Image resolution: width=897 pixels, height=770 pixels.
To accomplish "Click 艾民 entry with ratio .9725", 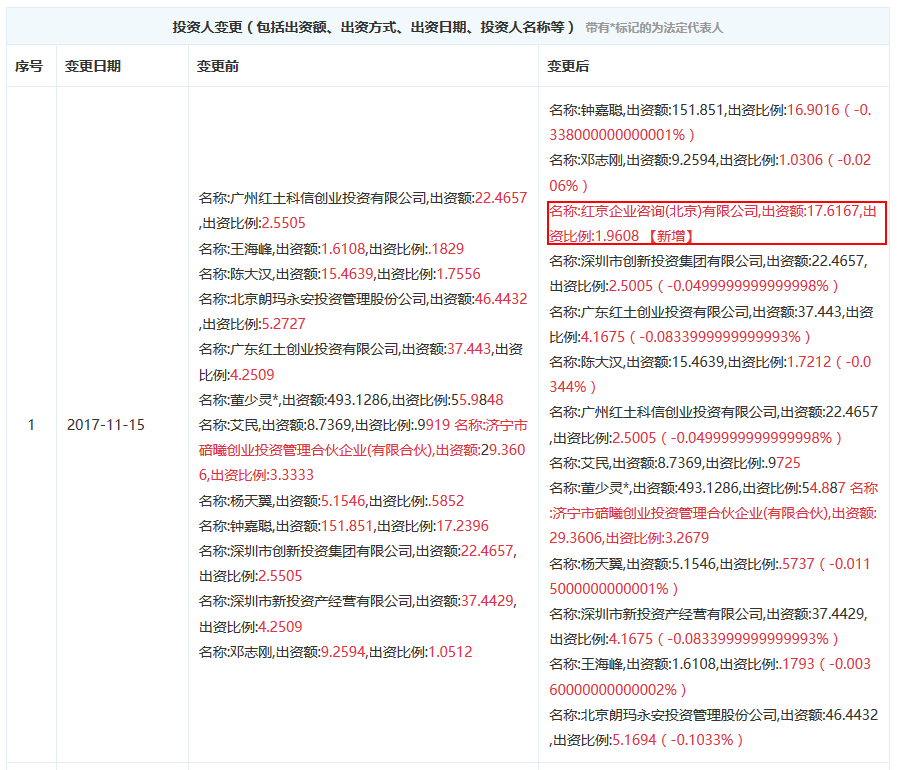I will (x=674, y=463).
